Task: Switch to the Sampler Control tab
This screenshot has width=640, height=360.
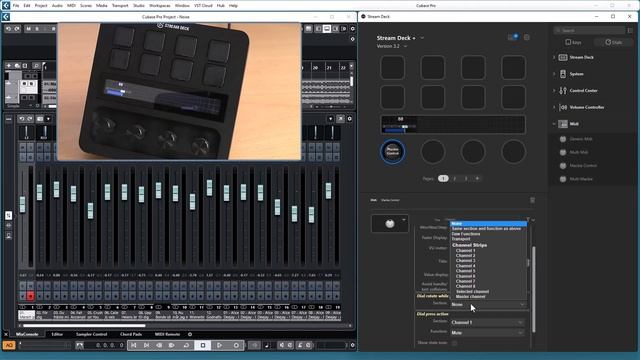Action: point(91,334)
